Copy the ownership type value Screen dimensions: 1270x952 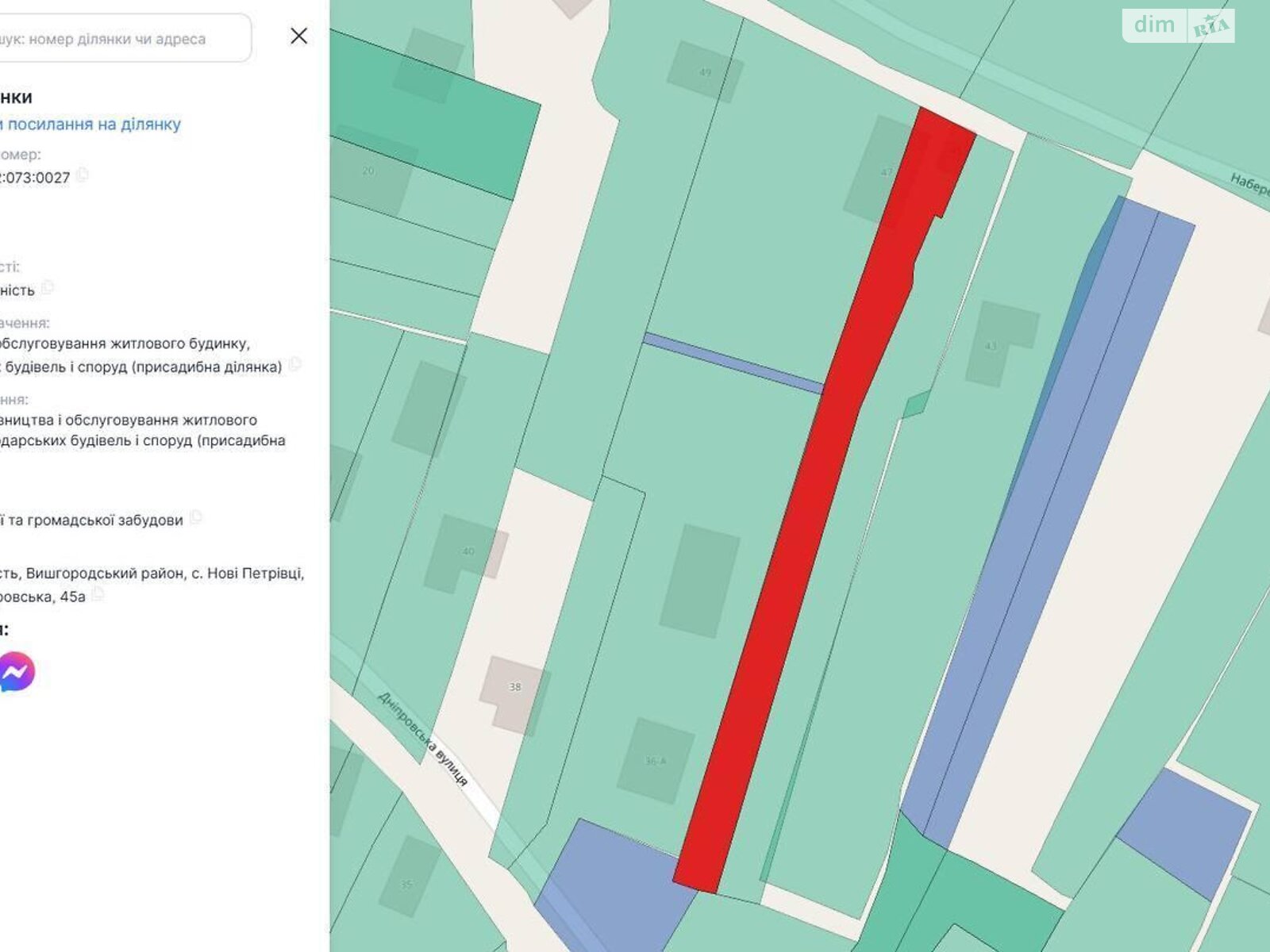point(48,288)
